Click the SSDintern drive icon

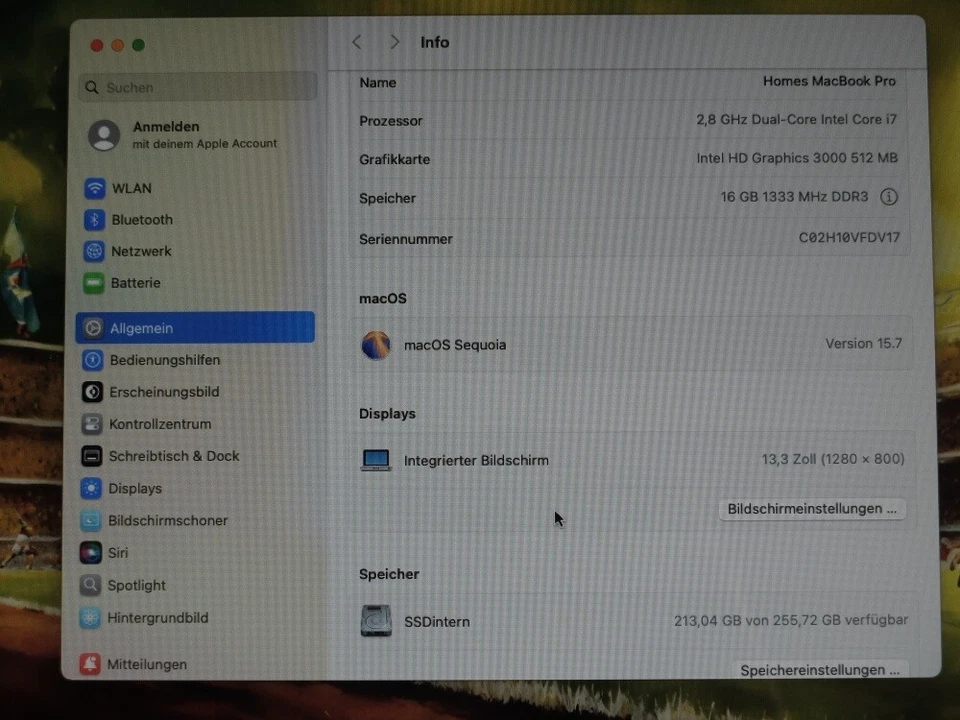pyautogui.click(x=376, y=621)
